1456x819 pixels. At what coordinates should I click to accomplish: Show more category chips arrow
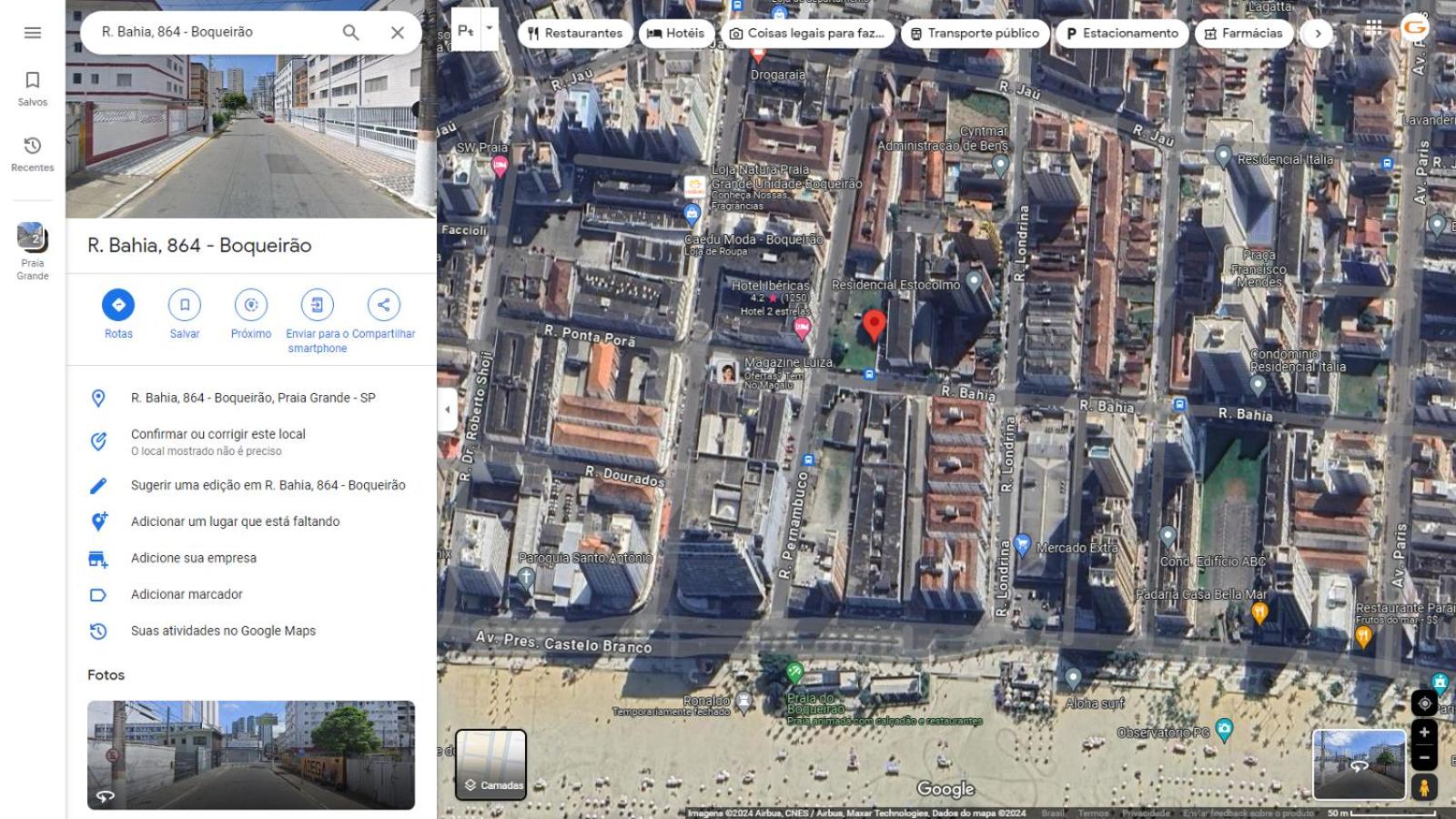[1318, 34]
